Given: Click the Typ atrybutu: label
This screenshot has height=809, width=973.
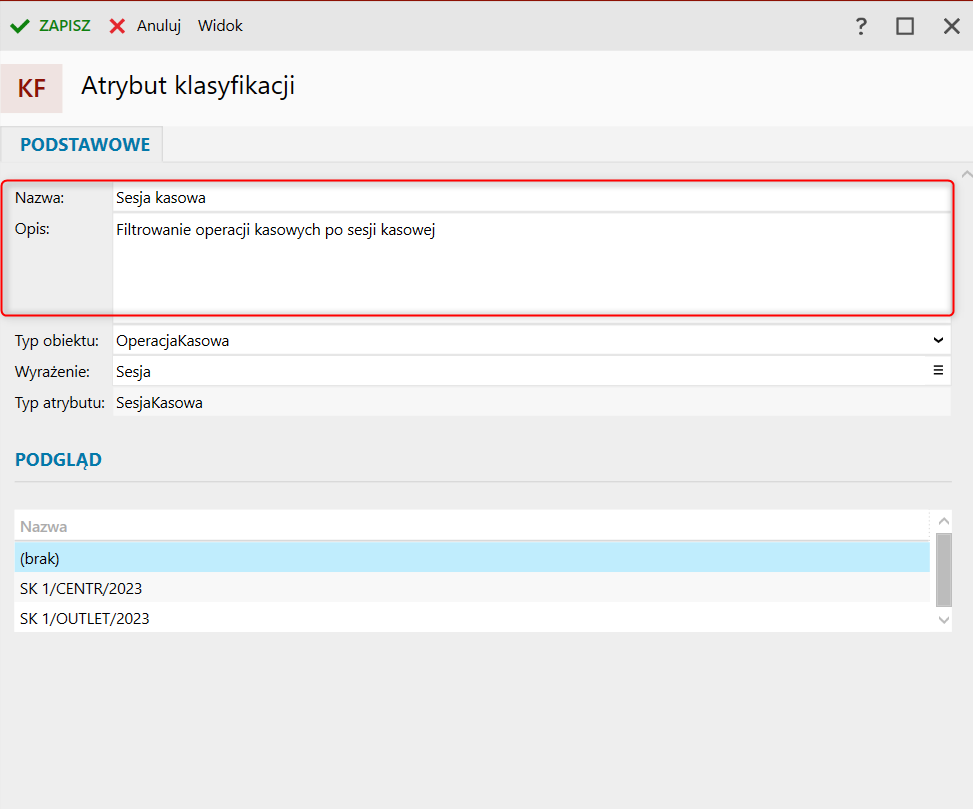Looking at the screenshot, I should coord(60,403).
